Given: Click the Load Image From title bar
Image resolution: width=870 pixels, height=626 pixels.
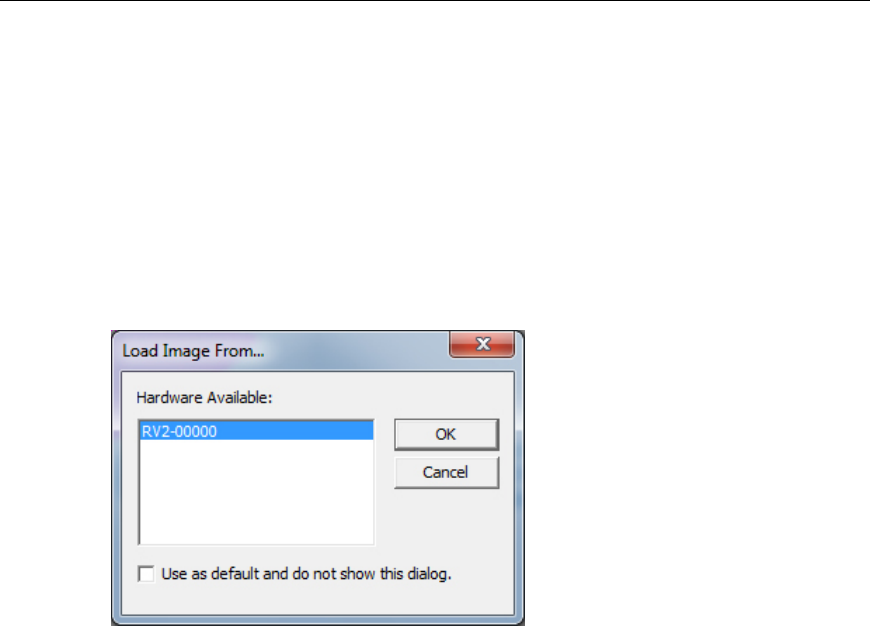Looking at the screenshot, I should coord(283,351).
